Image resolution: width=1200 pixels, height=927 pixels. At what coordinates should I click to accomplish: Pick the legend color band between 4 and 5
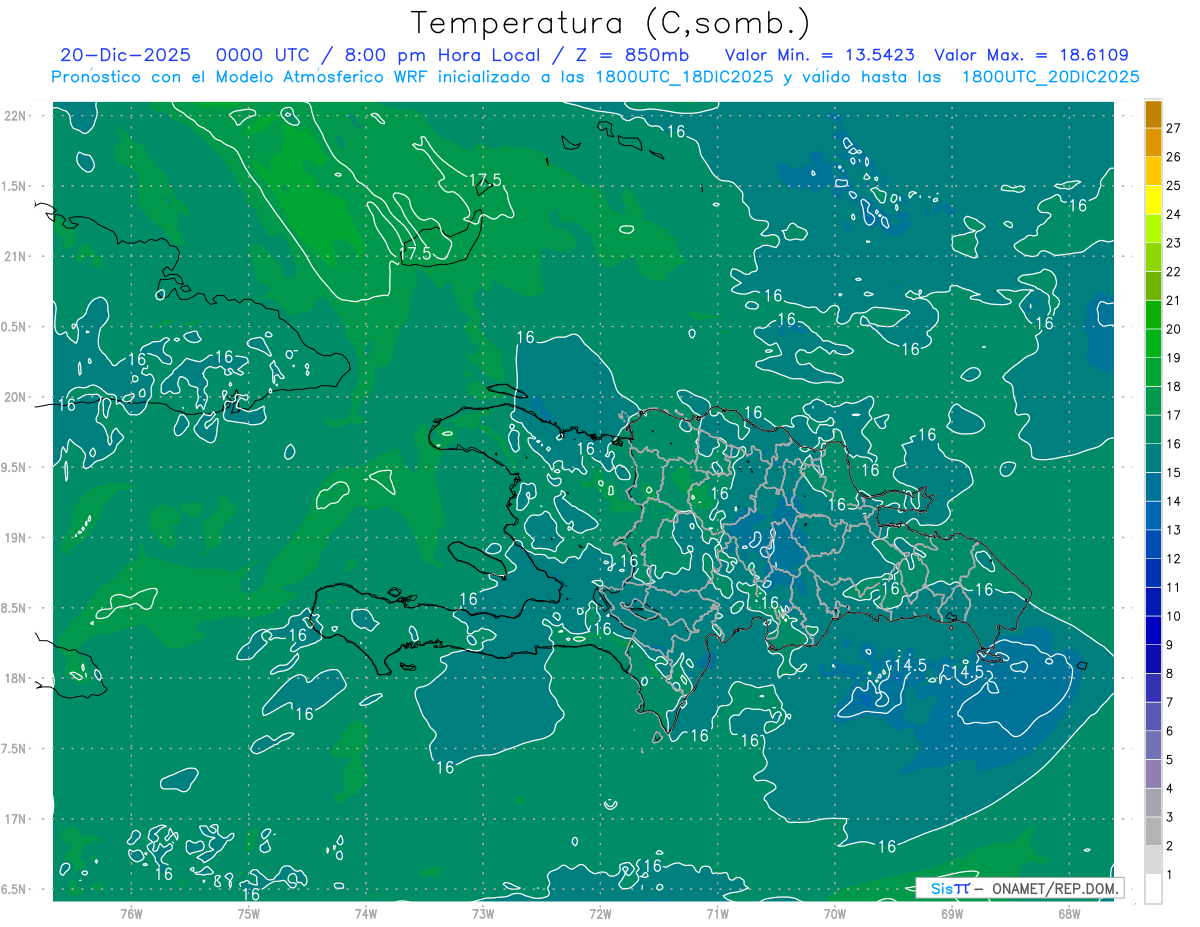click(x=1153, y=774)
